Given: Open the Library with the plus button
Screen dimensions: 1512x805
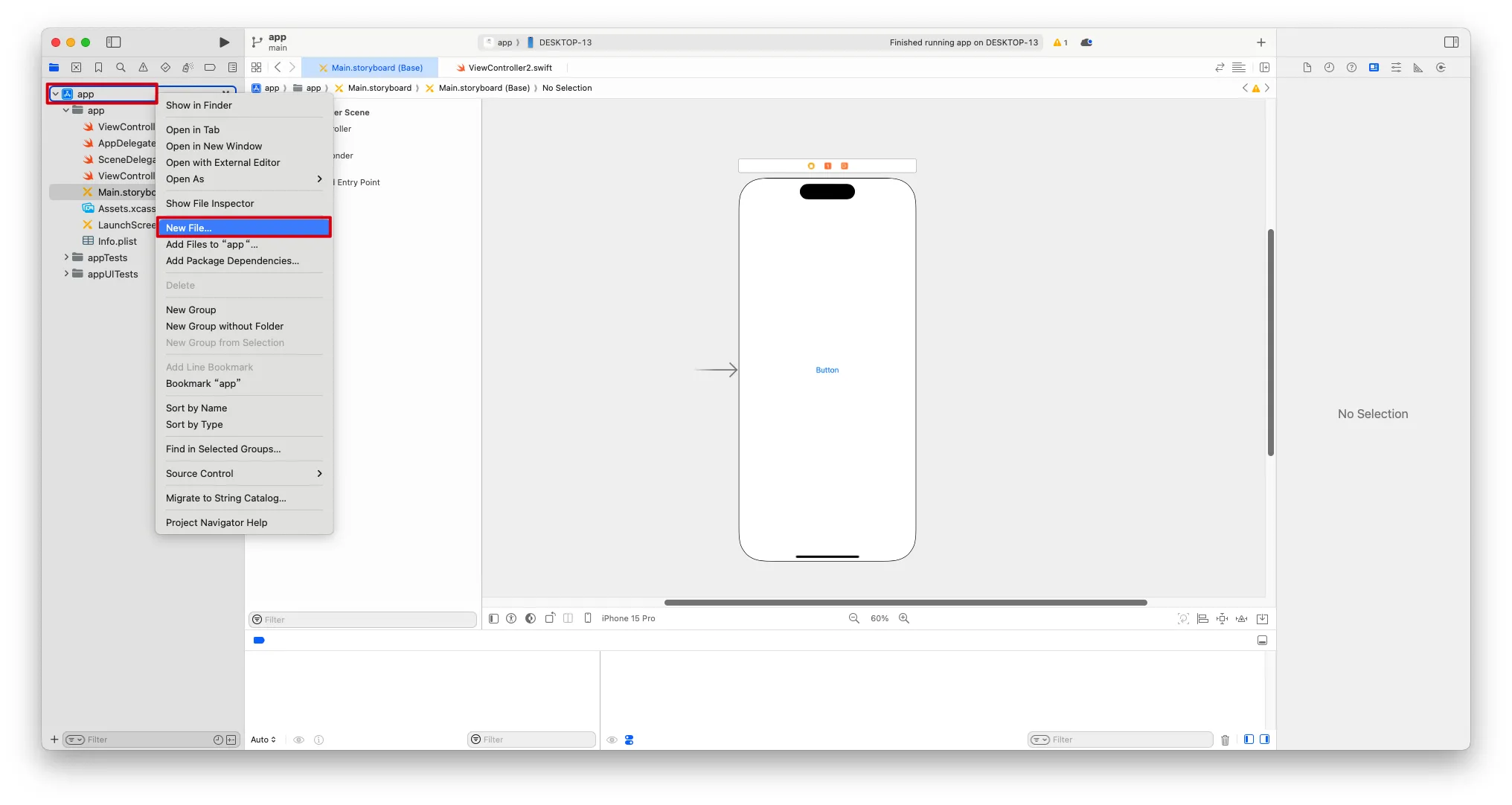Looking at the screenshot, I should point(1260,42).
